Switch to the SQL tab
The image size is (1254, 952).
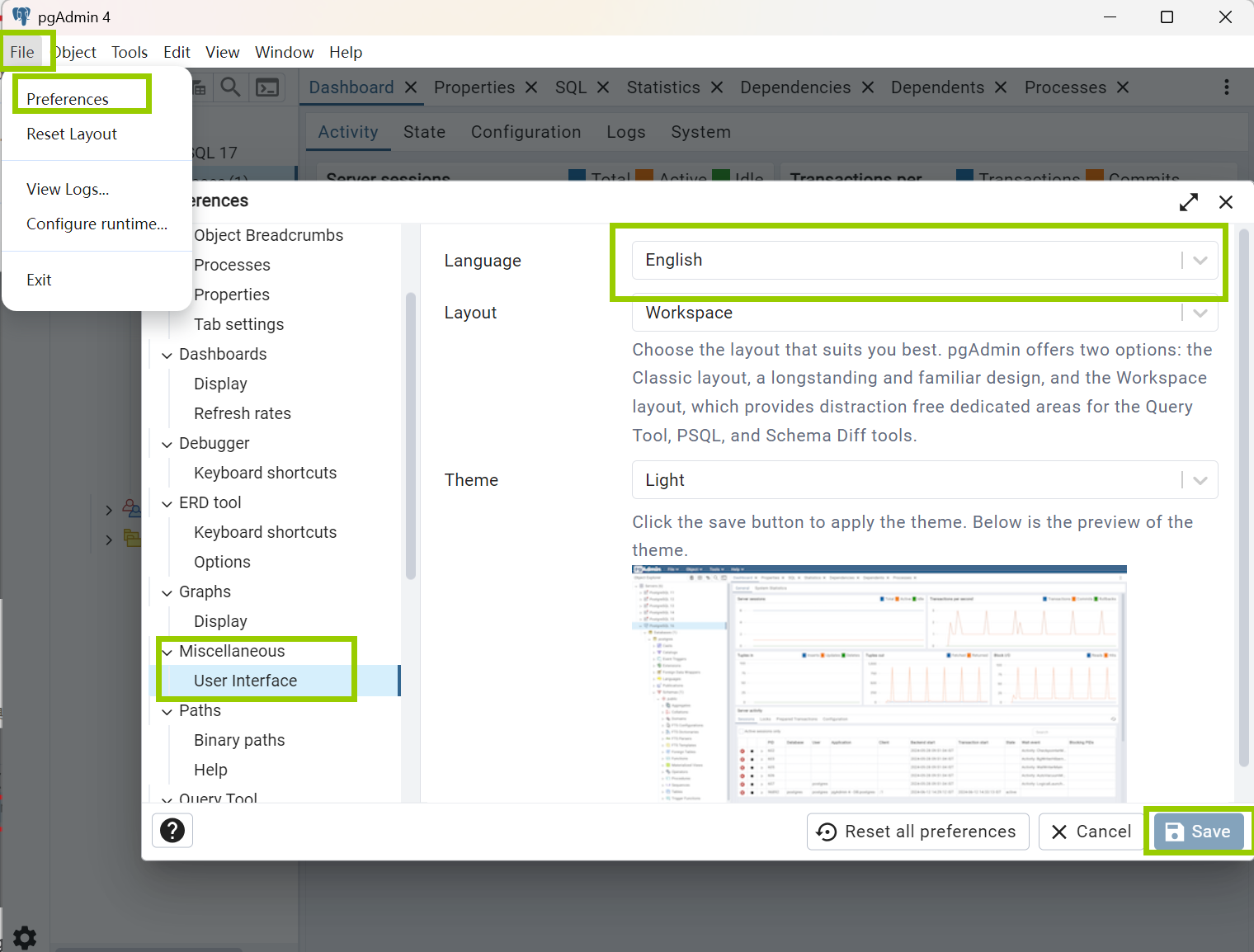(571, 87)
